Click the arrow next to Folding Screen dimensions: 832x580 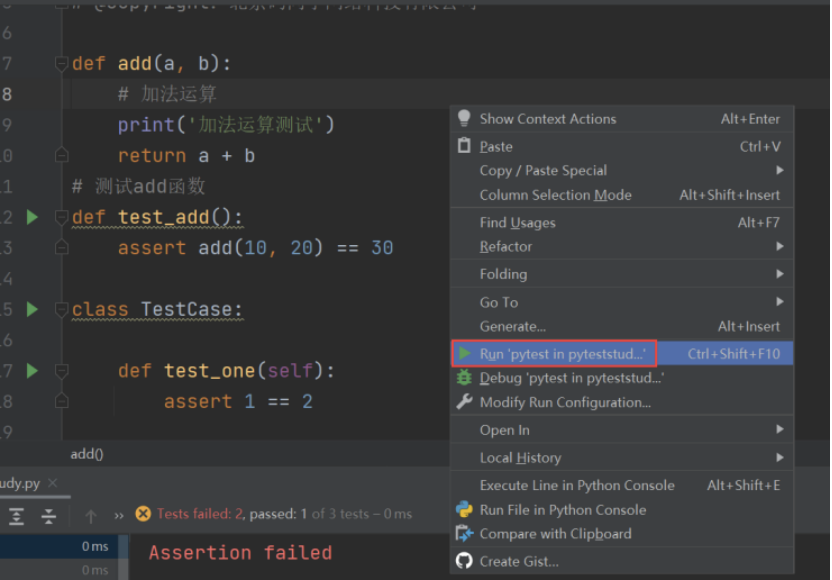[x=779, y=274]
